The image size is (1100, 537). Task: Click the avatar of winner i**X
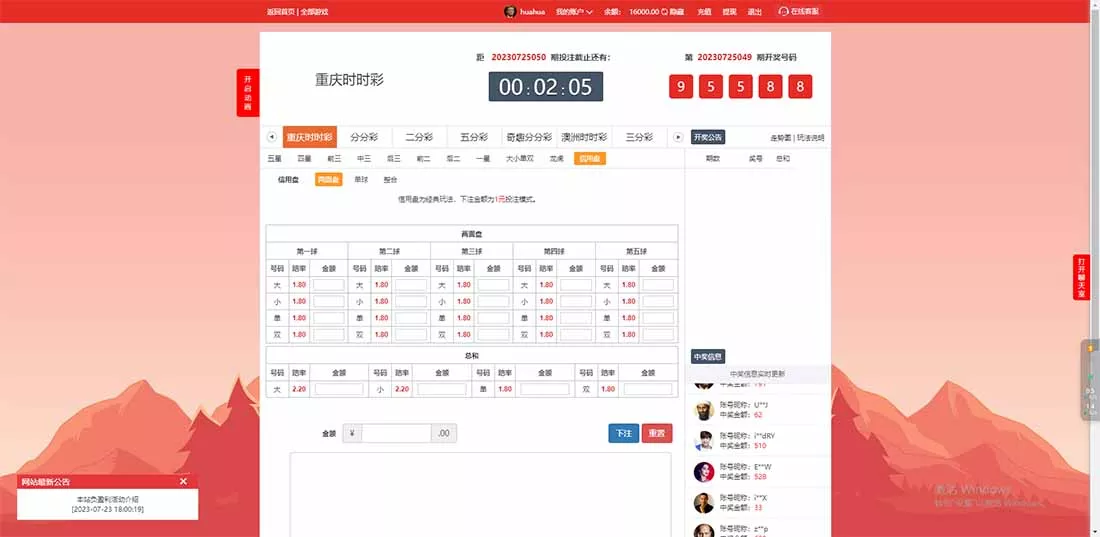(x=704, y=502)
